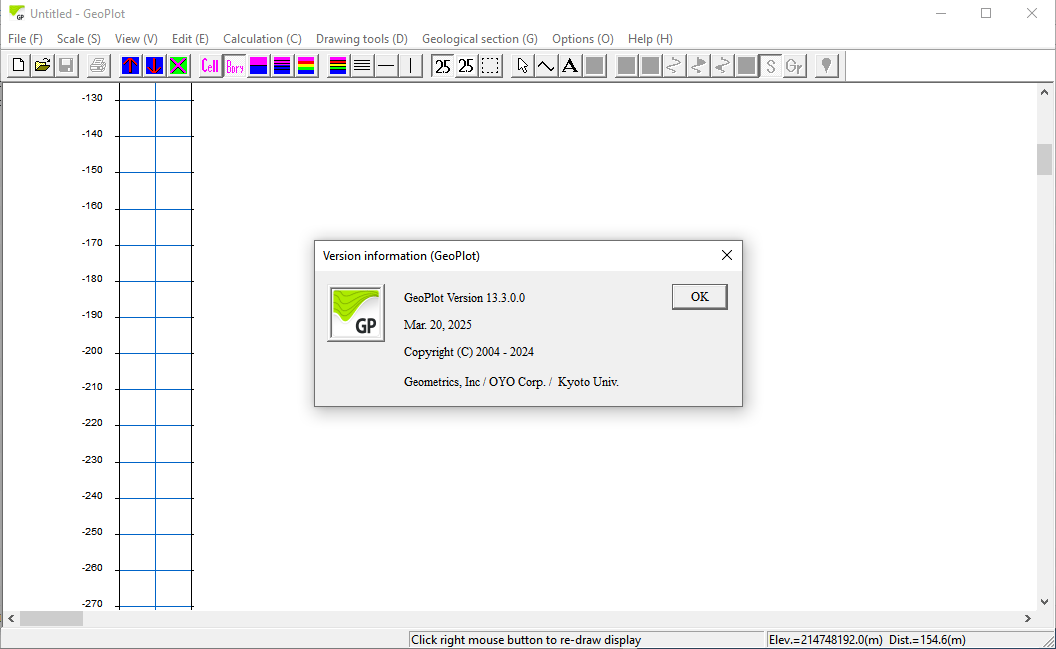This screenshot has height=649, width=1056.
Task: Select the arrow pointer tool
Action: (523, 66)
